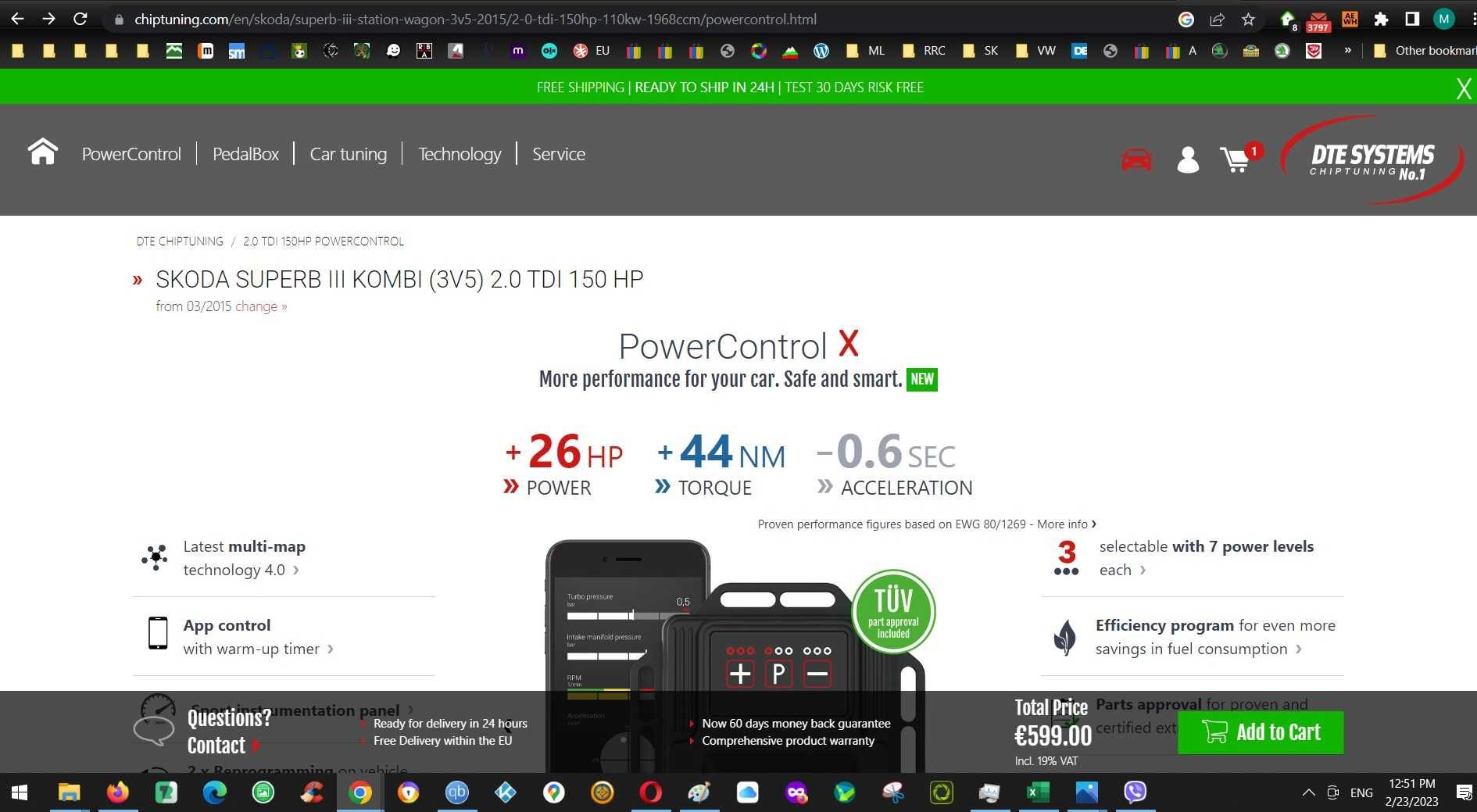Open the Technology menu
This screenshot has width=1477, height=812.
coord(460,154)
